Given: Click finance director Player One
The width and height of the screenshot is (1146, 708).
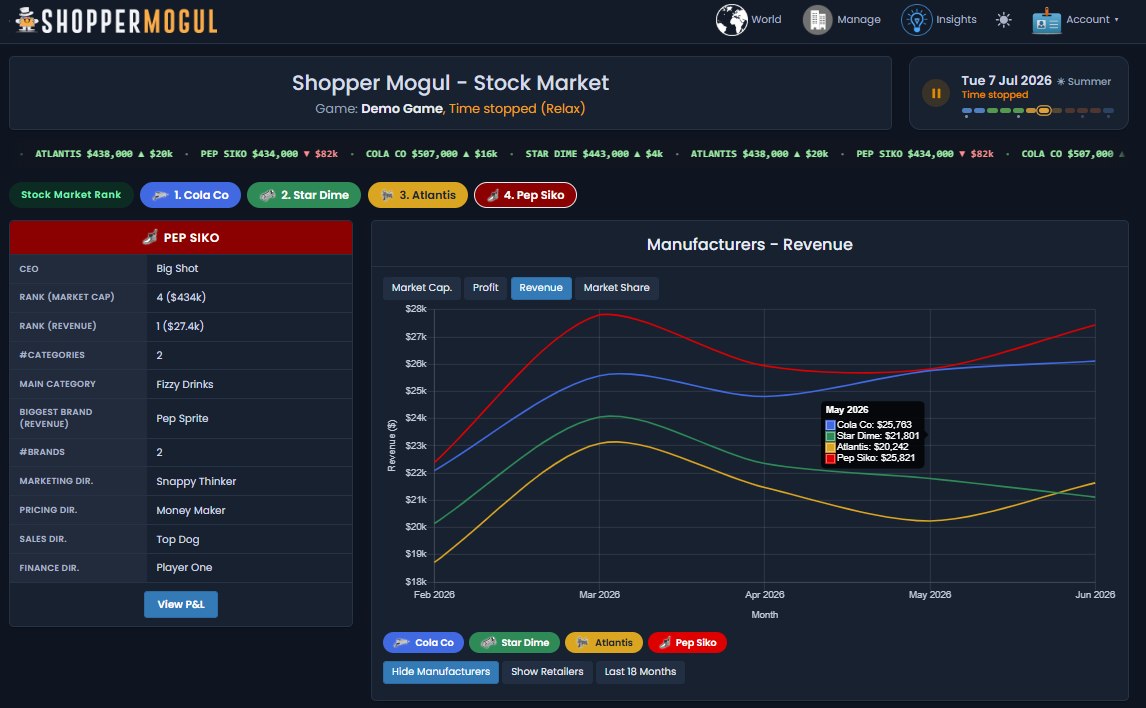Looking at the screenshot, I should 184,568.
